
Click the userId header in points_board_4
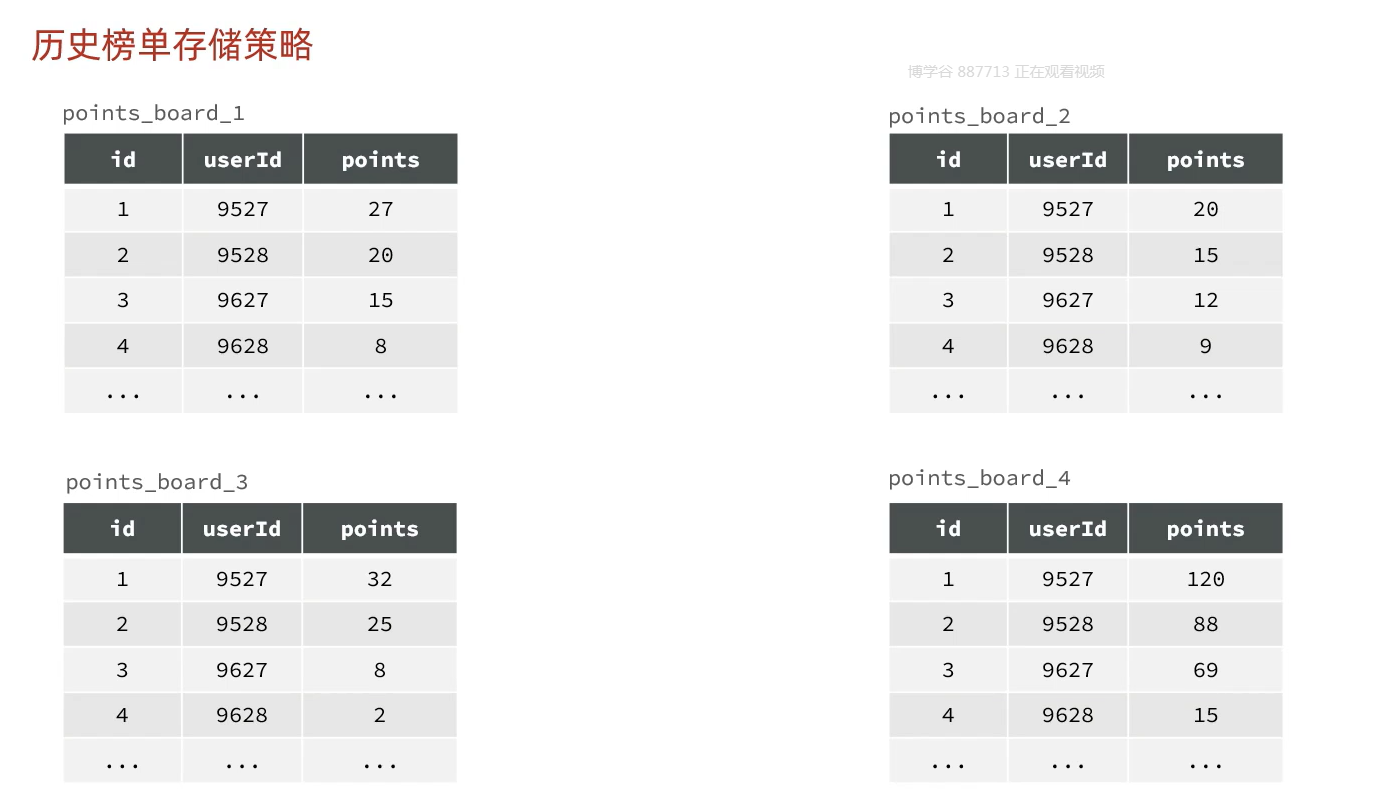[1067, 529]
